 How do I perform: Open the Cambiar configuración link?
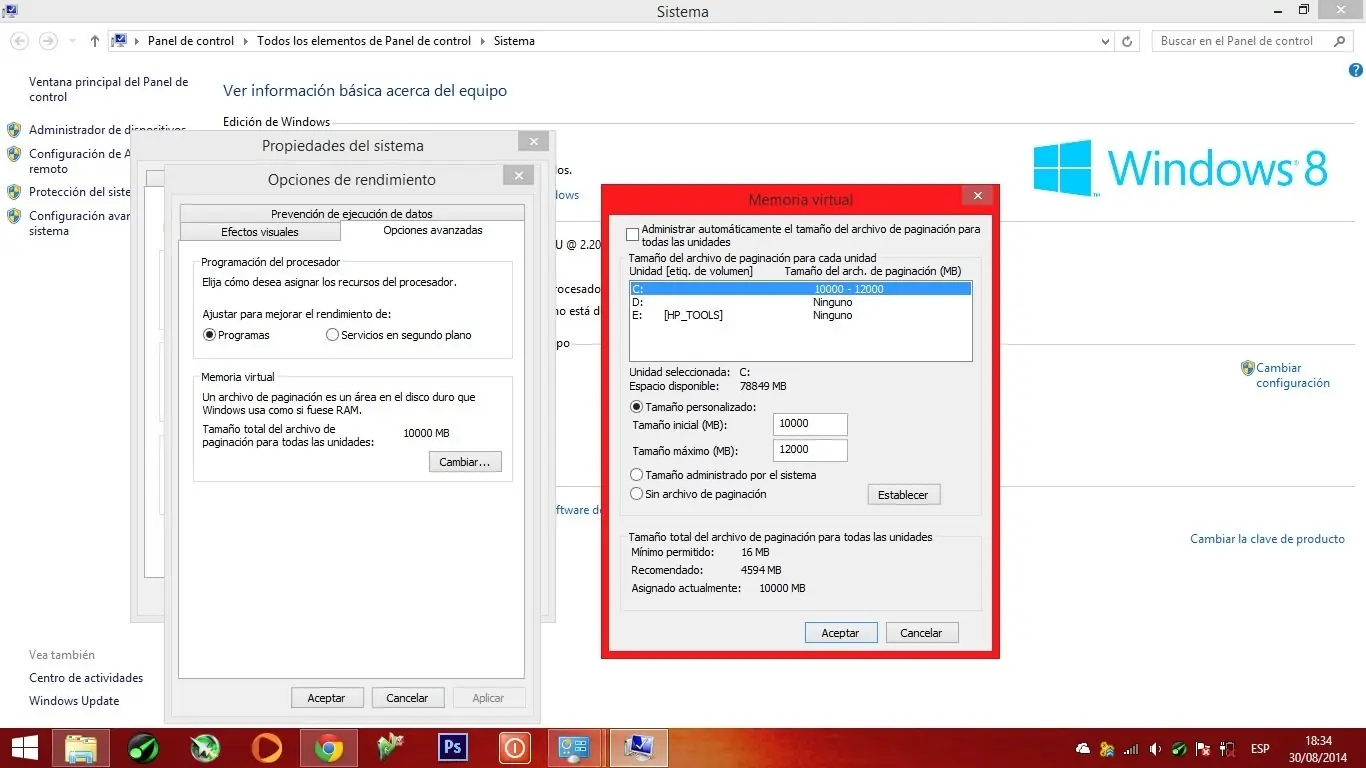1293,375
